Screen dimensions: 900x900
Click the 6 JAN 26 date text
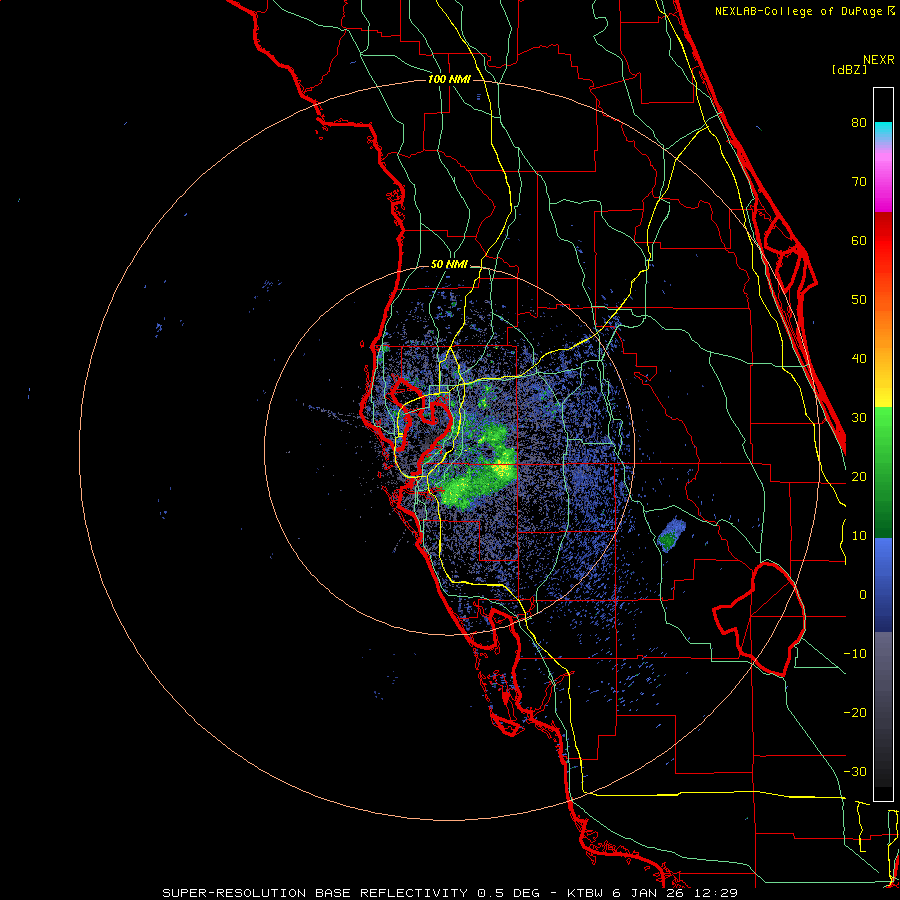[x=648, y=893]
